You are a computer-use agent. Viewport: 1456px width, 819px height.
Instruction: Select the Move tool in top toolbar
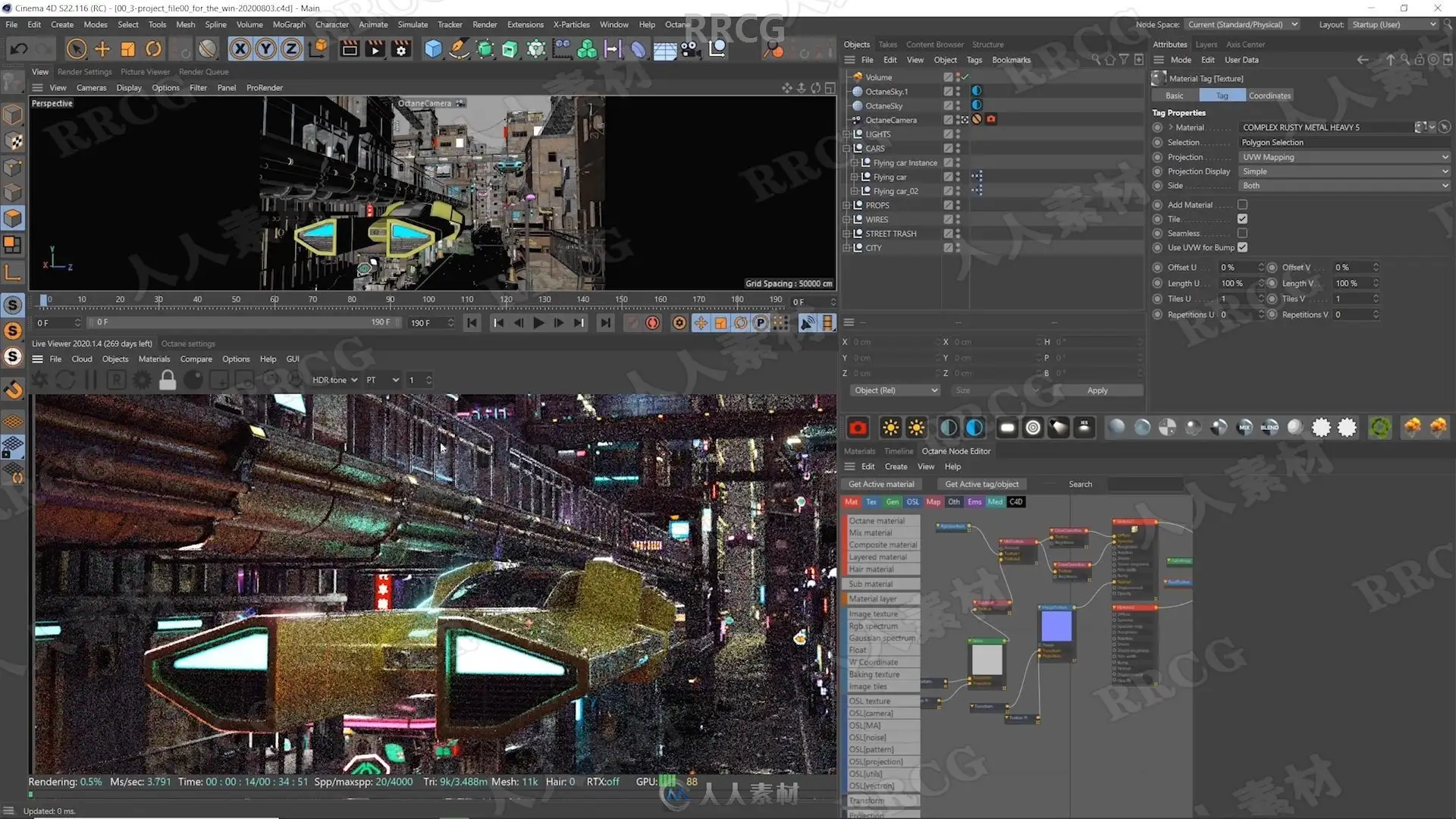click(102, 49)
